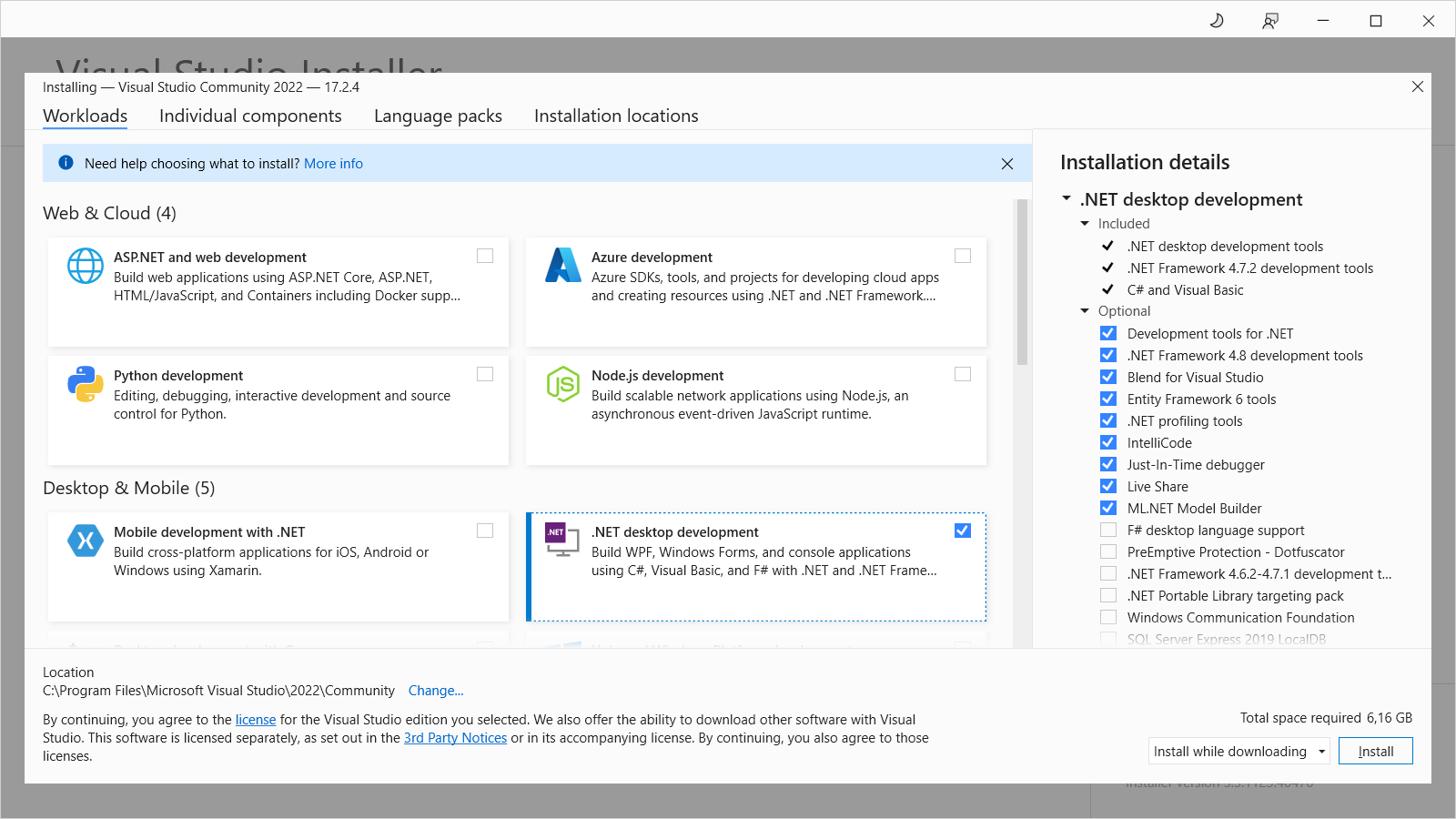
Task: Uncheck ML.NET Model Builder
Action: pos(1108,508)
